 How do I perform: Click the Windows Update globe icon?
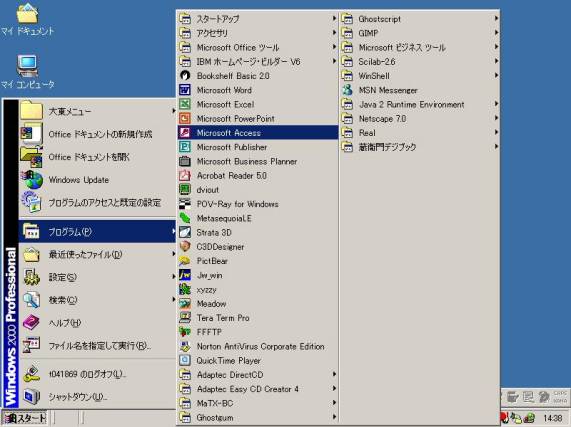(33, 180)
